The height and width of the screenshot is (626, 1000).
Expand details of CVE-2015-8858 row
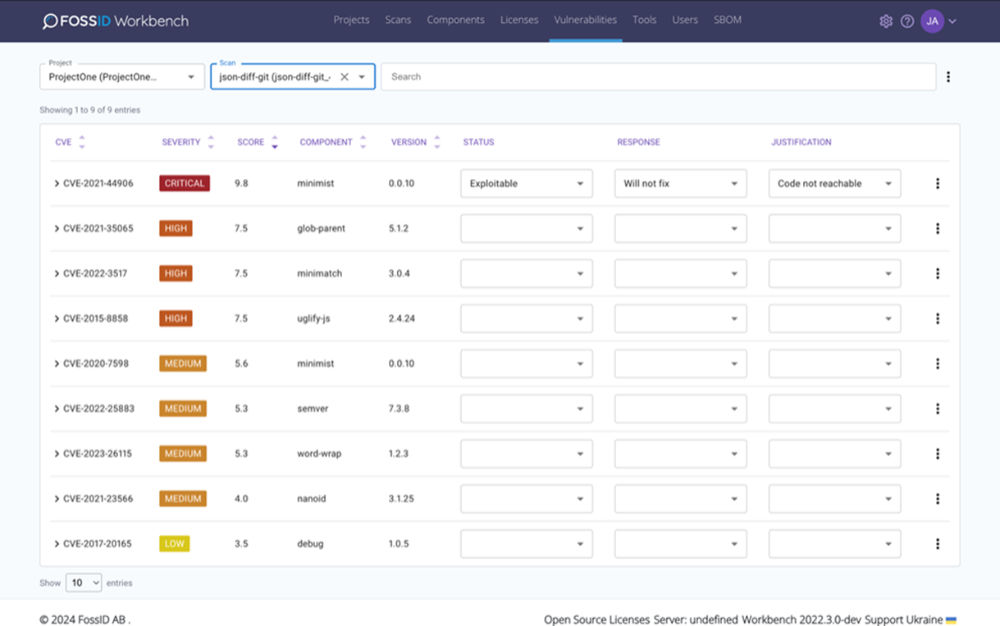[57, 319]
